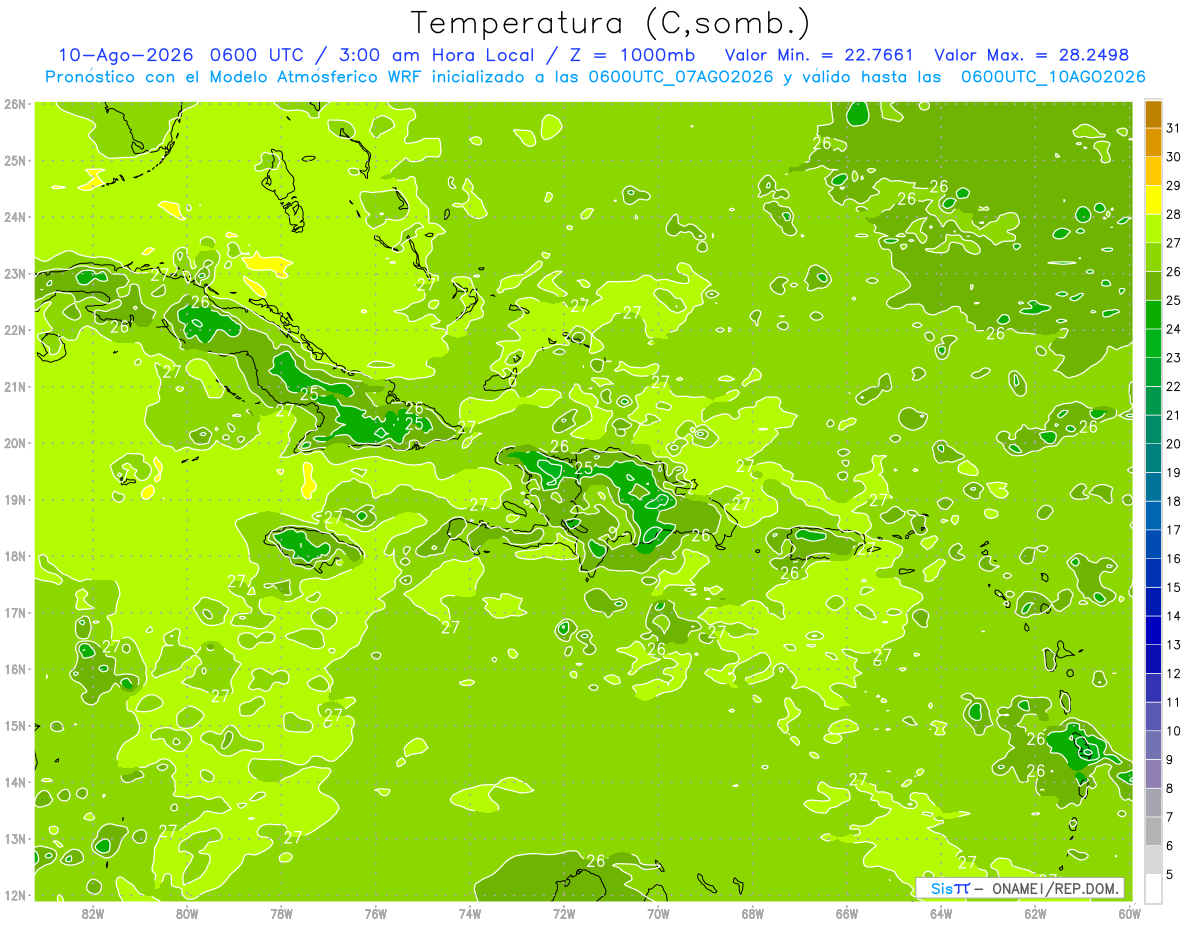The width and height of the screenshot is (1200, 927).
Task: Click the 80W longitude label
Action: (187, 913)
